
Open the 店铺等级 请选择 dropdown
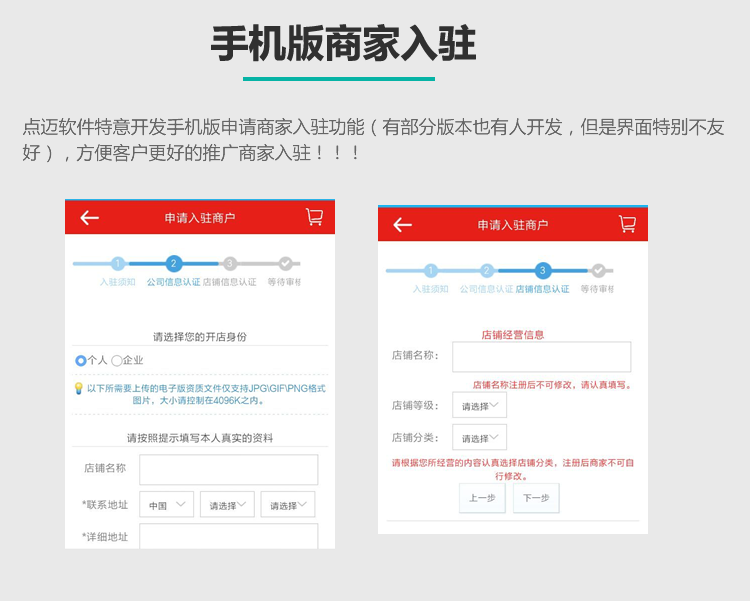coord(479,405)
